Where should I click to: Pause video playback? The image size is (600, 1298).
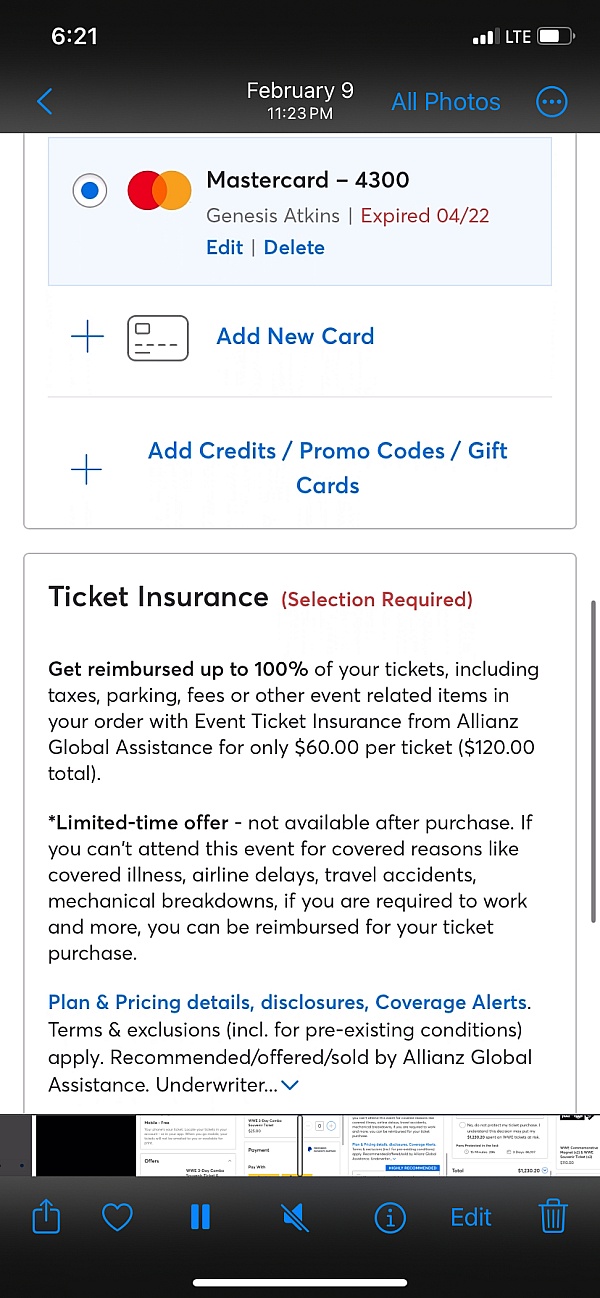(200, 1216)
